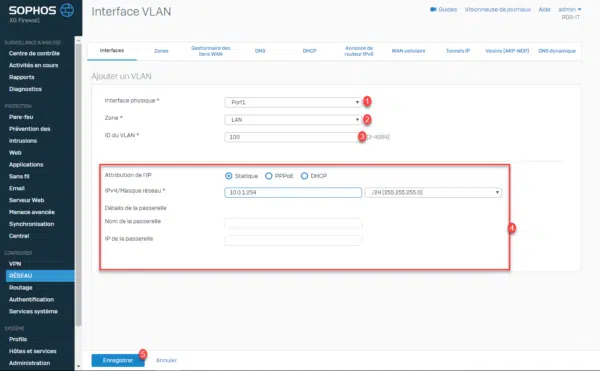Open Central in sidebar

click(19, 236)
